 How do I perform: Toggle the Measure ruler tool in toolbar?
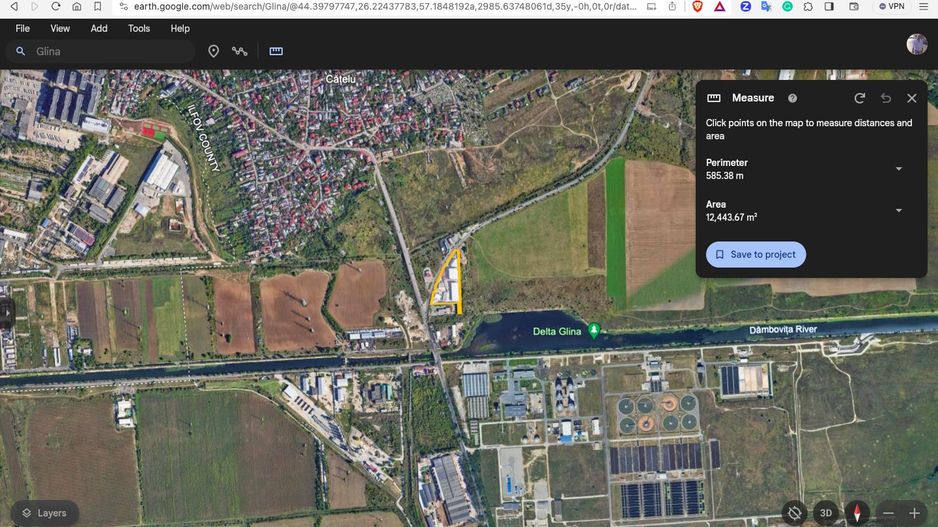click(x=276, y=51)
